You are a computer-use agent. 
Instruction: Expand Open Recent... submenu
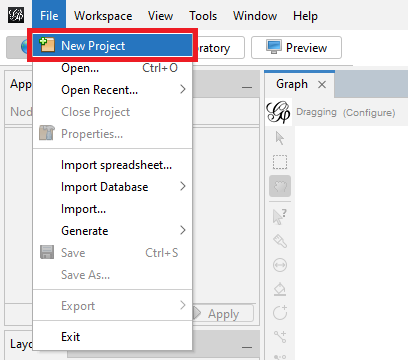tap(112, 90)
